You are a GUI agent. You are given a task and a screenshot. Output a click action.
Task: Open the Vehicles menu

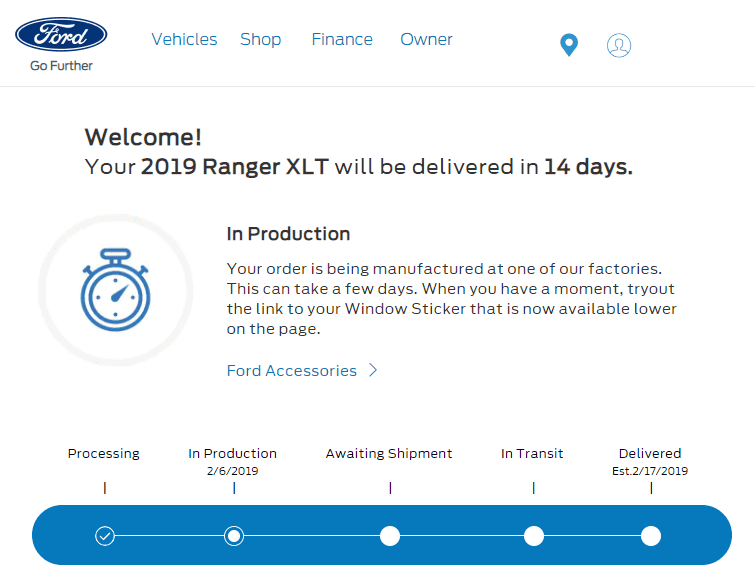(x=184, y=39)
